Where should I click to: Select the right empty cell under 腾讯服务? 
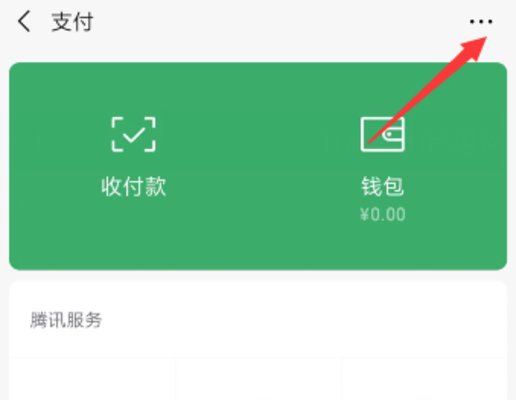(424, 379)
